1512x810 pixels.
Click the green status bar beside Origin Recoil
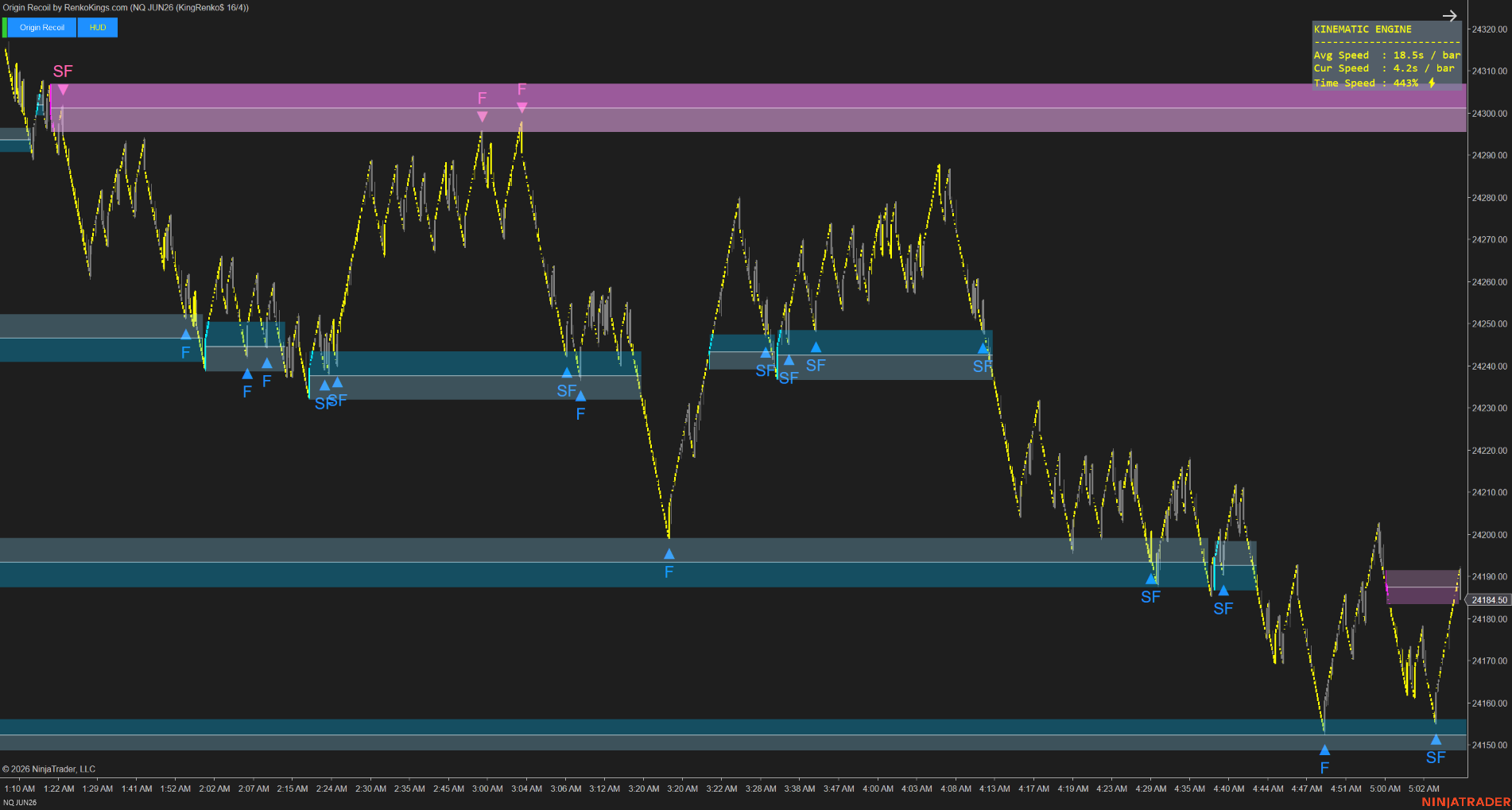(4, 28)
